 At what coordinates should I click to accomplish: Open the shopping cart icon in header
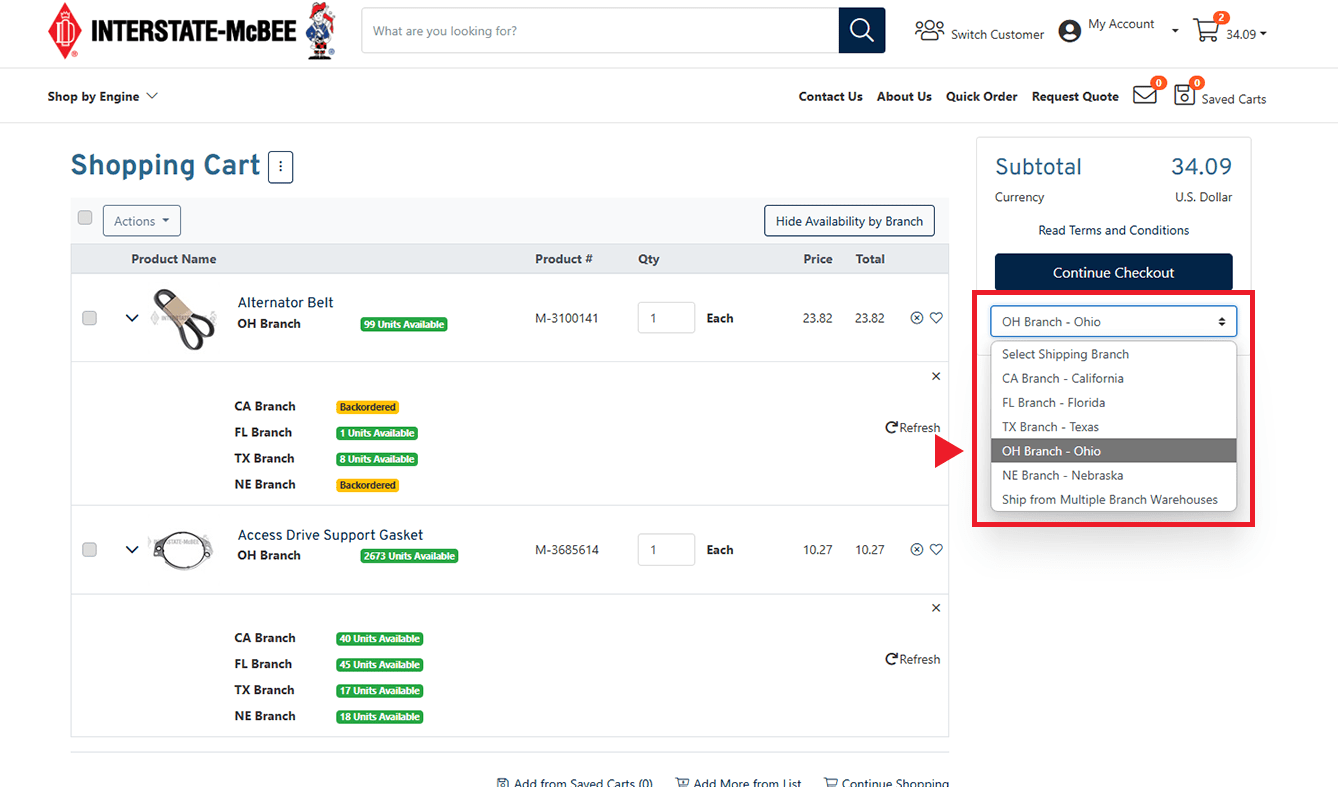click(x=1207, y=29)
